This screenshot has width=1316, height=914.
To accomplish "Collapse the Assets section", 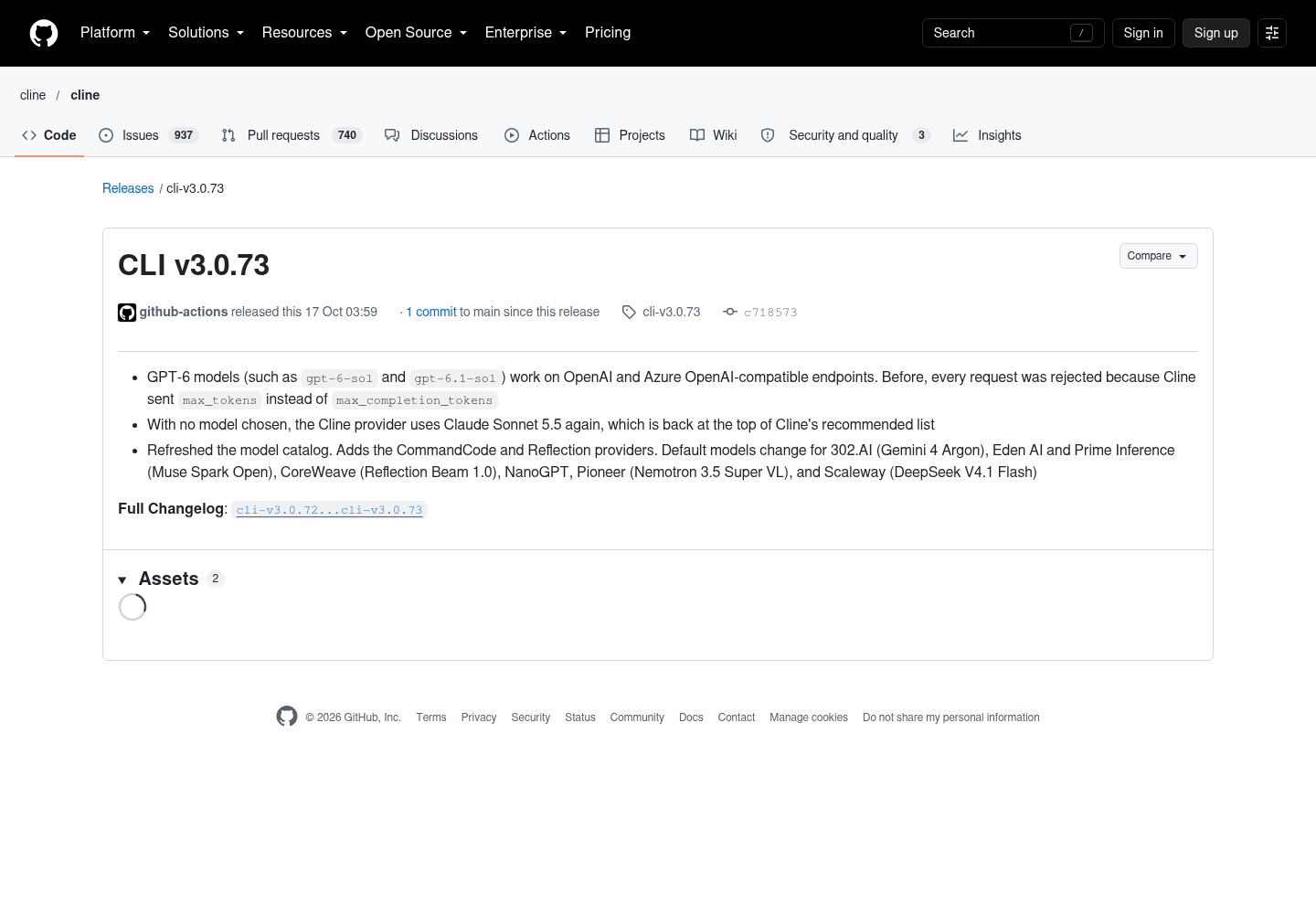I will click(x=171, y=579).
